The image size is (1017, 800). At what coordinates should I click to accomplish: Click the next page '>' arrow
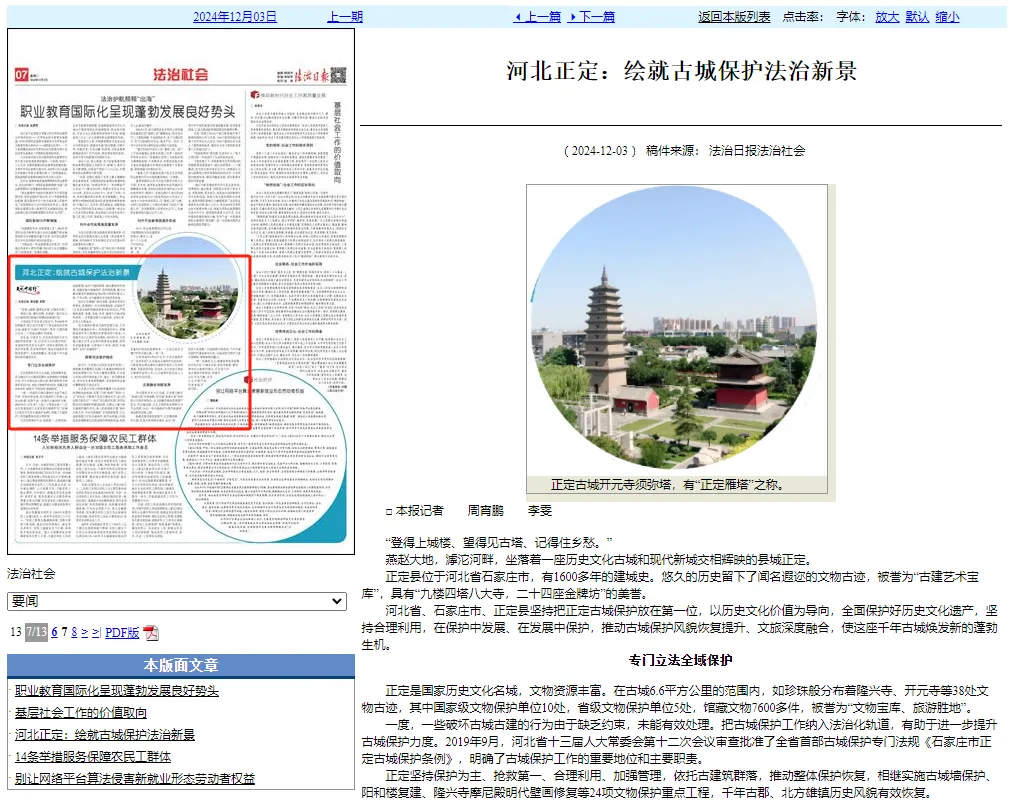[84, 632]
